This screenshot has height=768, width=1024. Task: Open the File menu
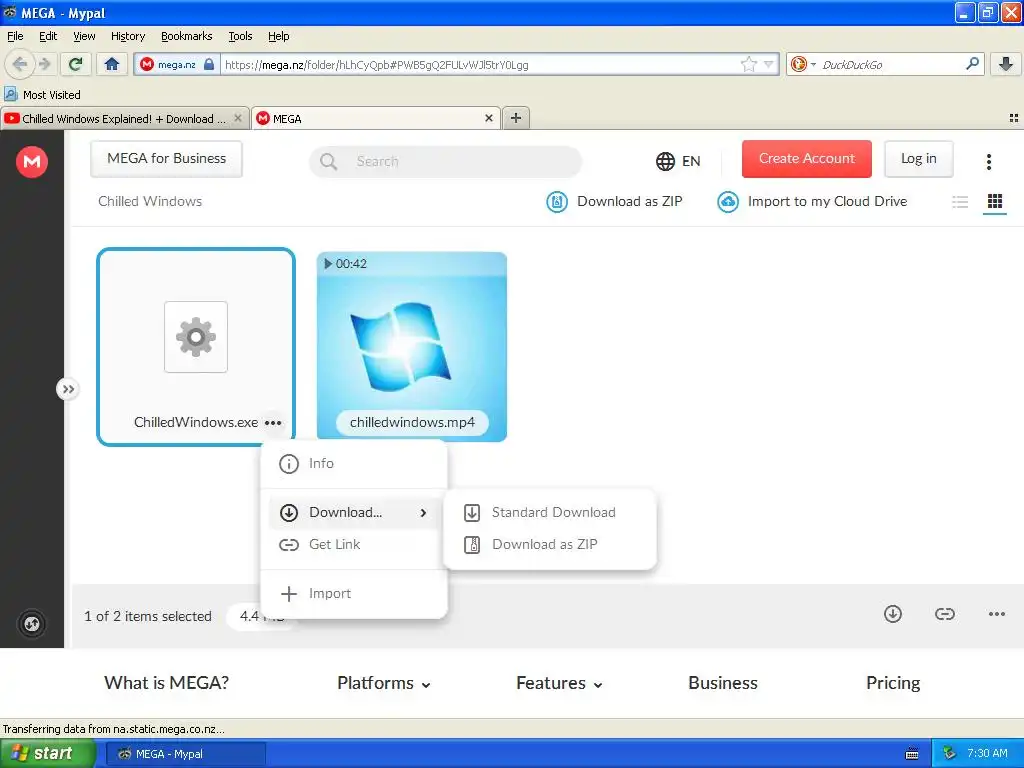(x=15, y=36)
